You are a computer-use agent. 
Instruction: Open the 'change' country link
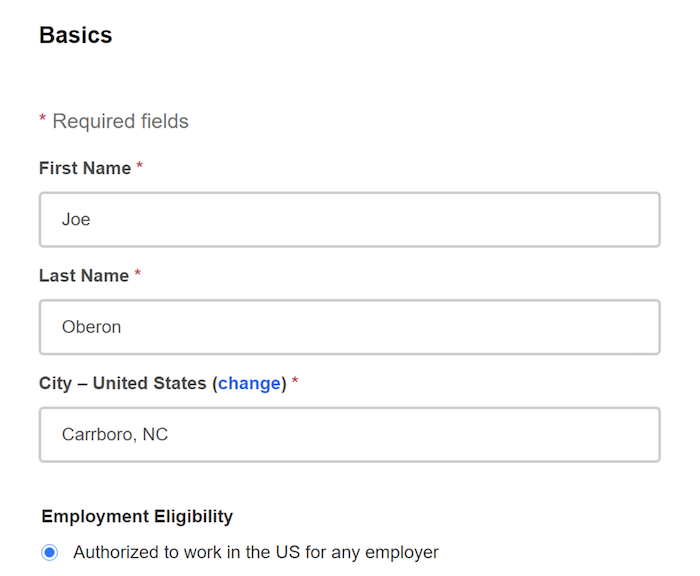tap(249, 383)
